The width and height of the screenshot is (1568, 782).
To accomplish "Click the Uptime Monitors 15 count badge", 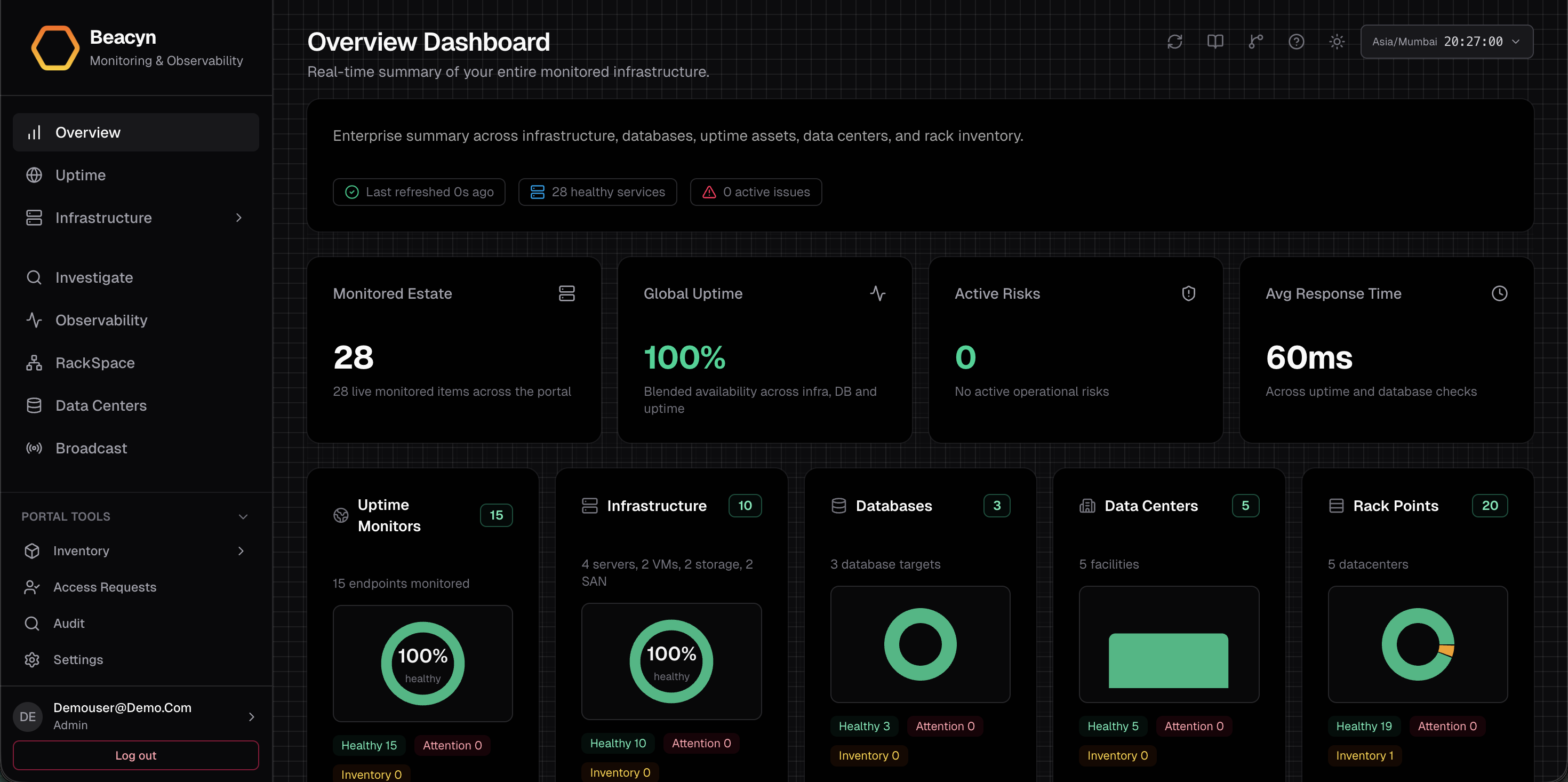I will (x=496, y=515).
